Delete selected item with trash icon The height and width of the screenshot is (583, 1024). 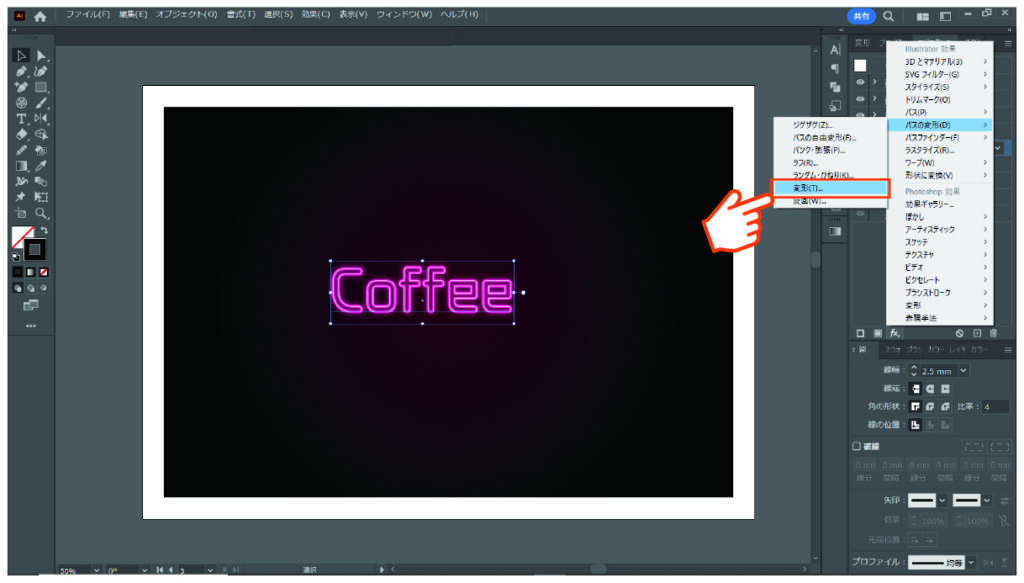[993, 334]
